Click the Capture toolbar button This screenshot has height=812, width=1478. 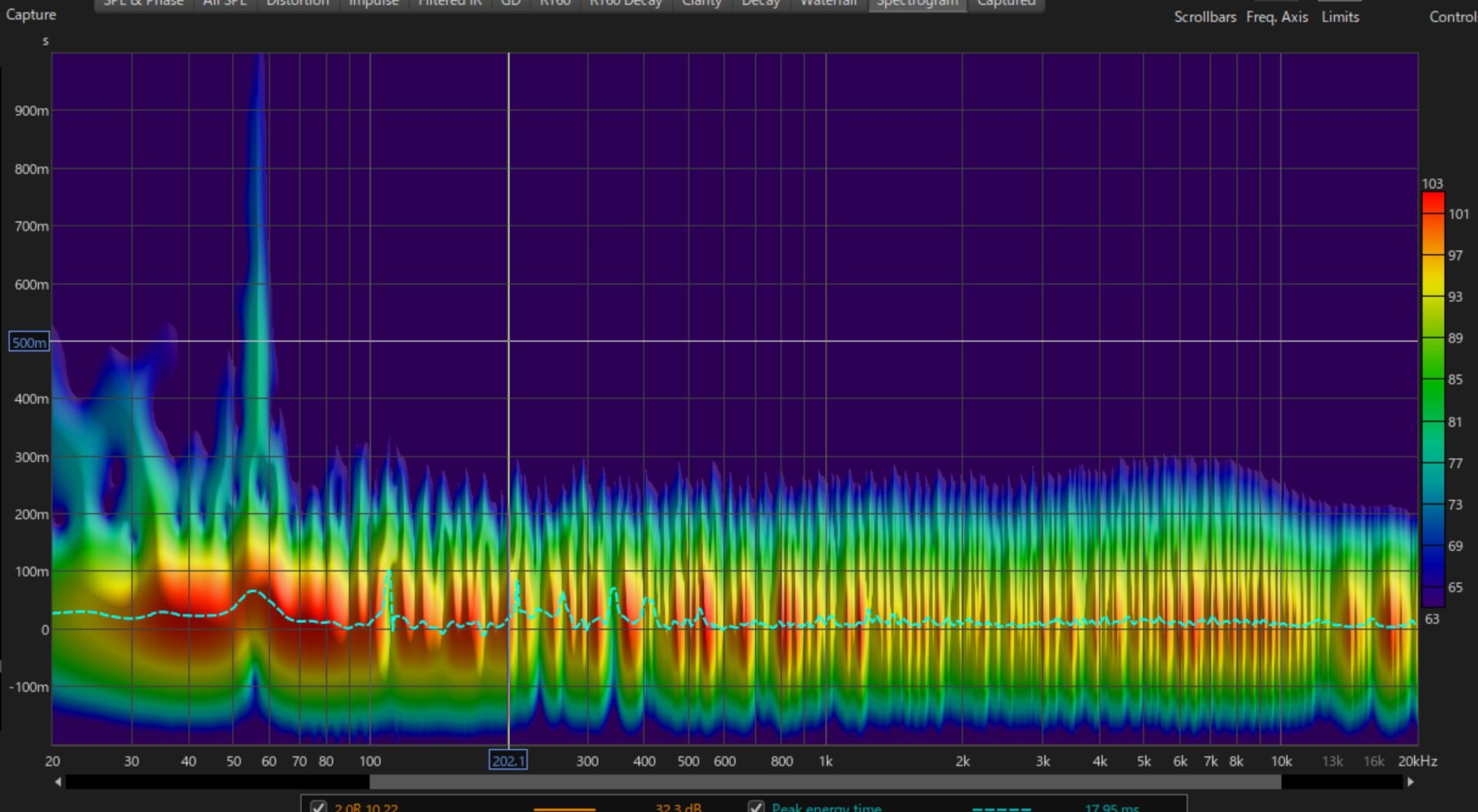[31, 15]
